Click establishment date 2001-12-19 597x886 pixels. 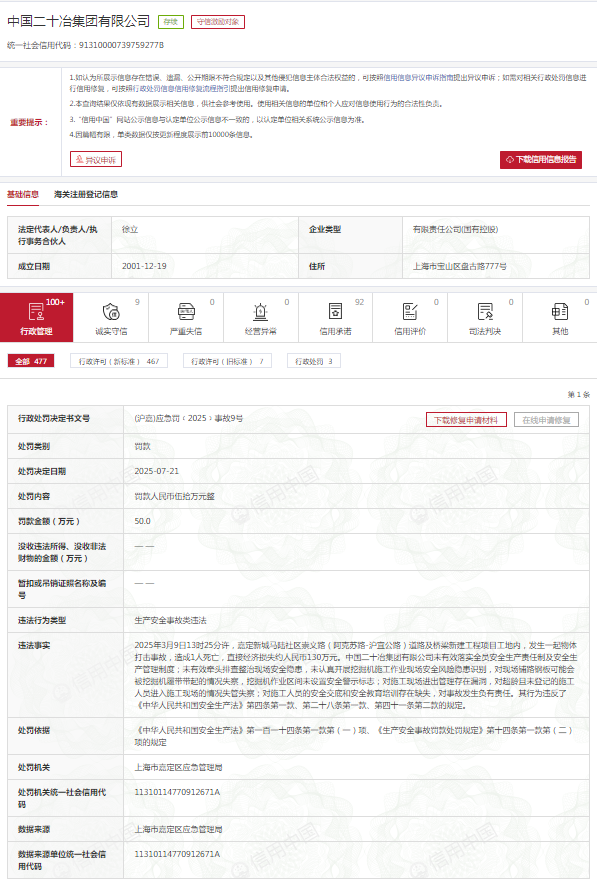pos(144,266)
